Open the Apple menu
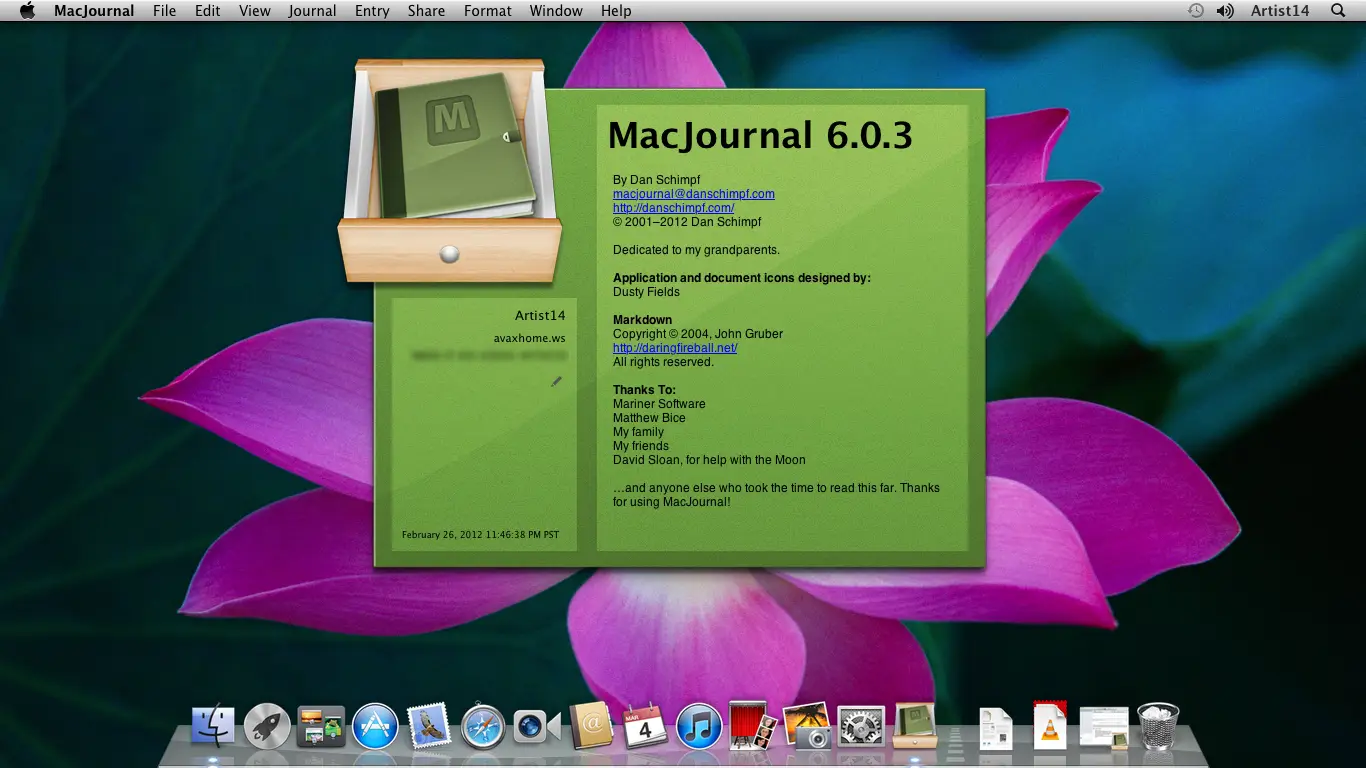 27,11
